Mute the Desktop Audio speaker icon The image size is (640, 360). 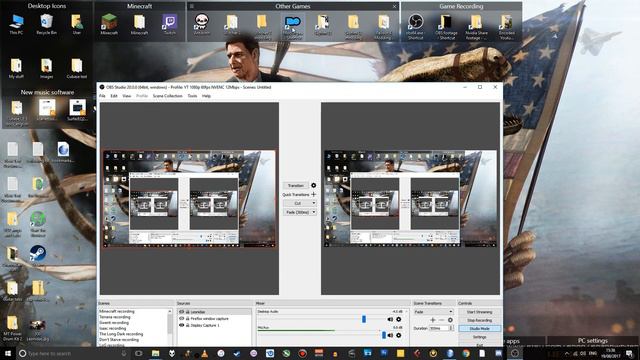tap(390, 319)
